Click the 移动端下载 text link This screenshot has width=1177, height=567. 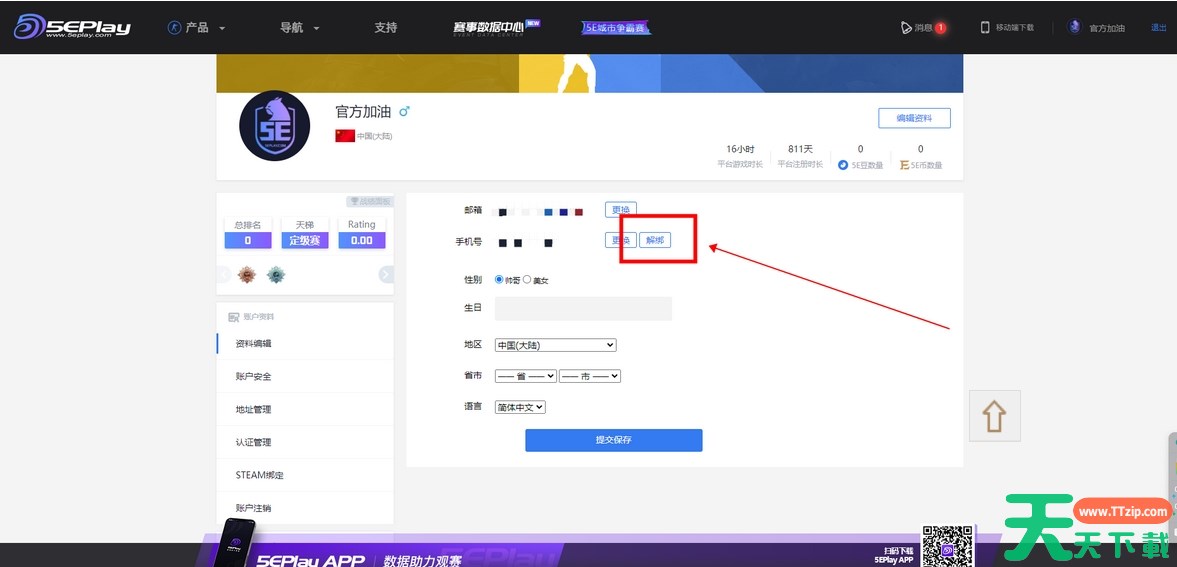tap(1015, 28)
